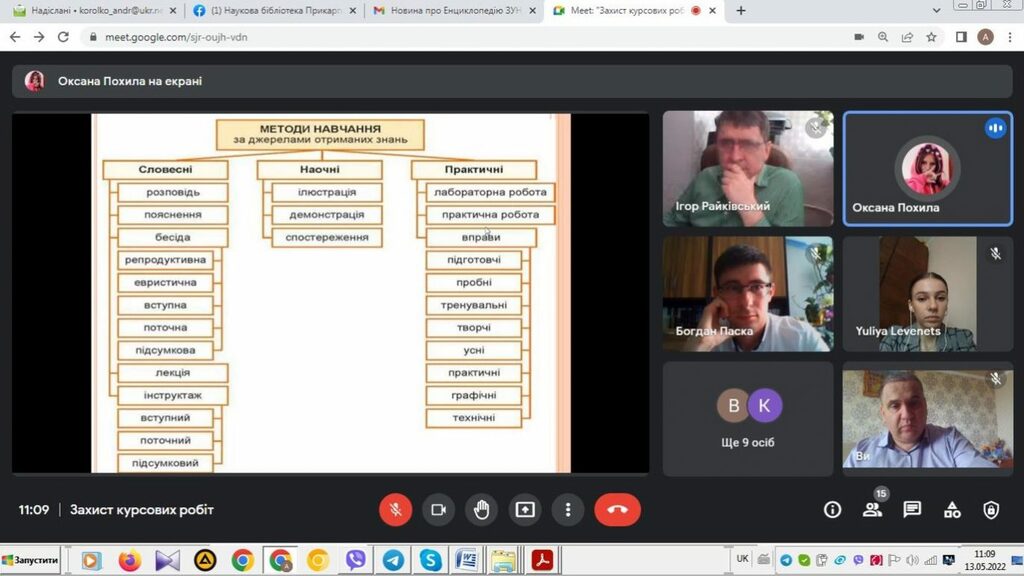Bookmark this page with the star icon
1024x576 pixels.
(x=931, y=37)
